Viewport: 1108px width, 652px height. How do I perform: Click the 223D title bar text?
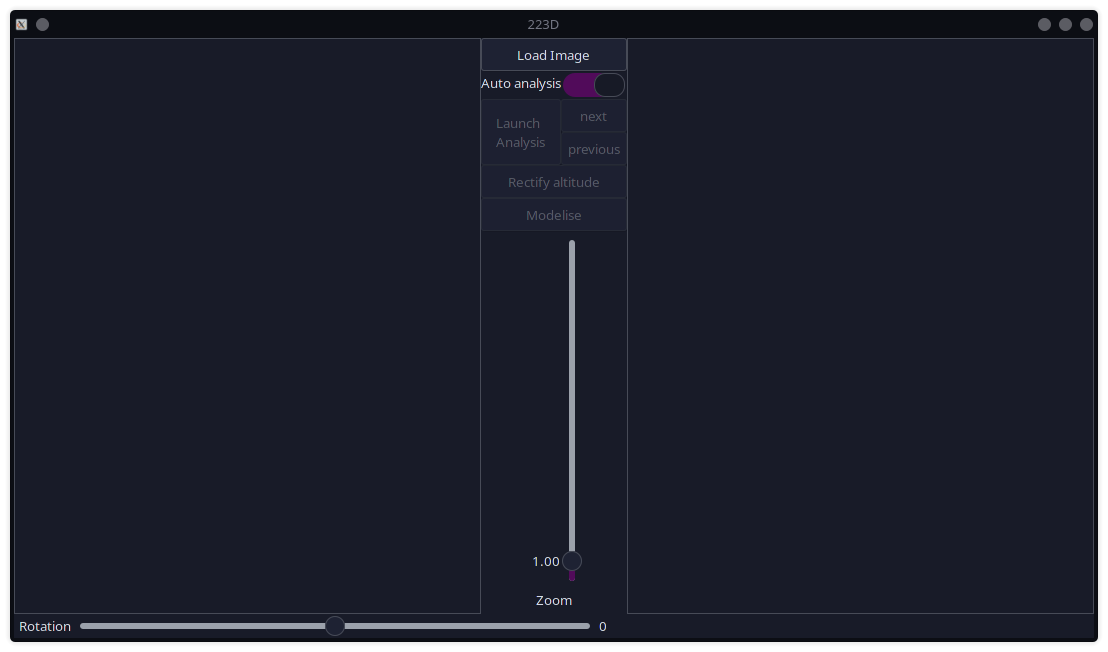[543, 24]
